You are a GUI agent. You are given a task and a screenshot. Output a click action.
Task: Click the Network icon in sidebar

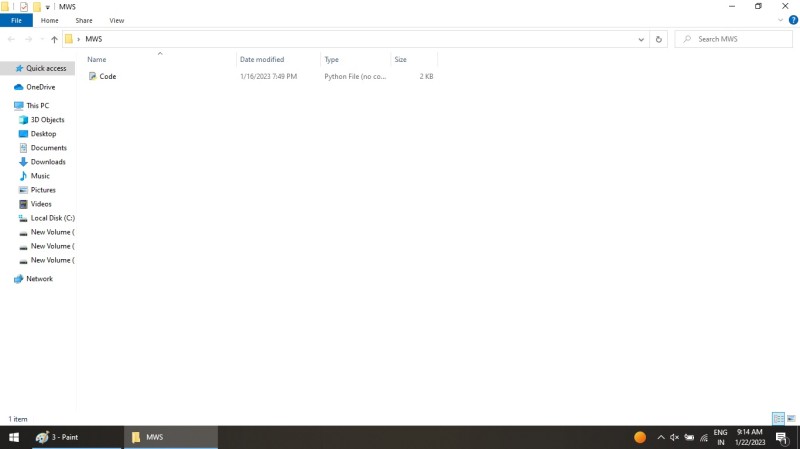[x=18, y=279]
